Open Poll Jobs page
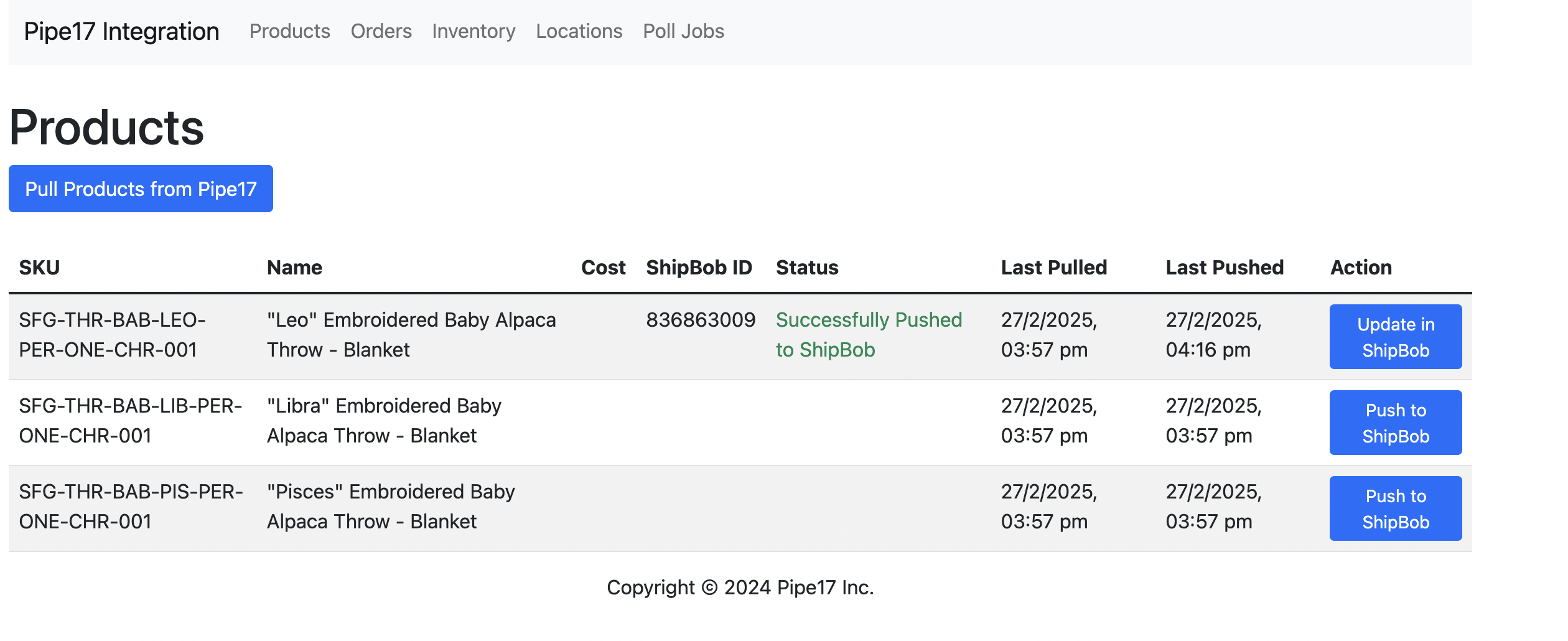The height and width of the screenshot is (641, 1568). pos(683,31)
